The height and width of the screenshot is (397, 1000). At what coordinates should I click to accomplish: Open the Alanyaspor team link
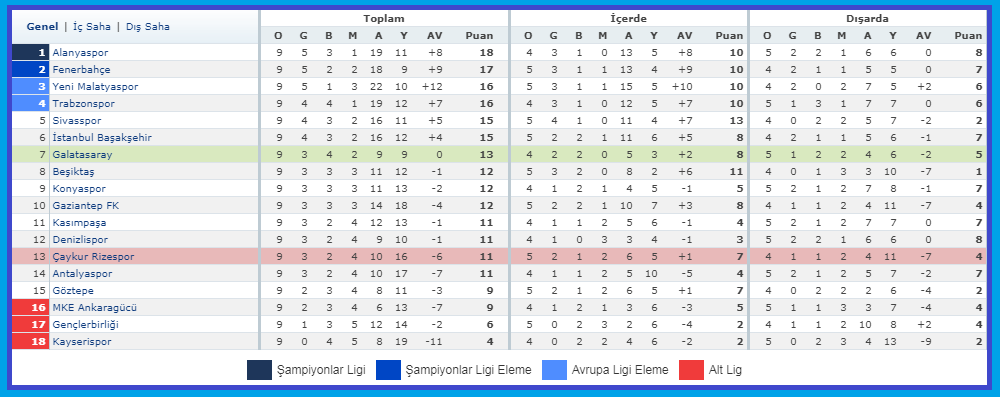click(80, 52)
